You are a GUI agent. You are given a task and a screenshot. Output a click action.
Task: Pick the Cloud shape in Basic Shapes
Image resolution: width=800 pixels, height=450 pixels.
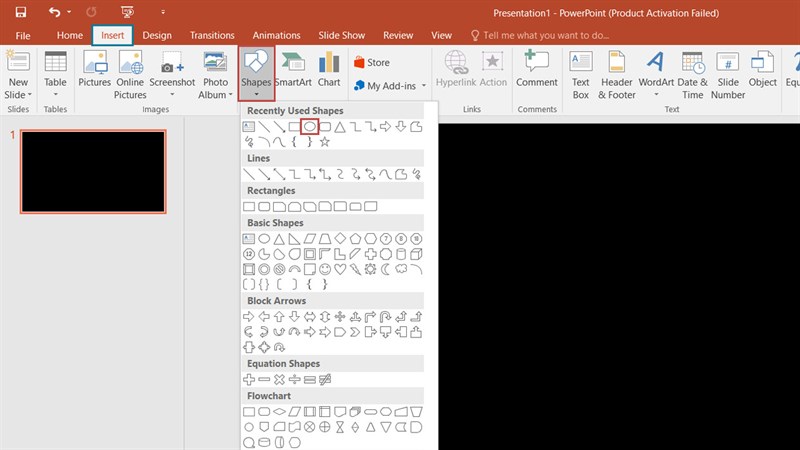click(401, 269)
